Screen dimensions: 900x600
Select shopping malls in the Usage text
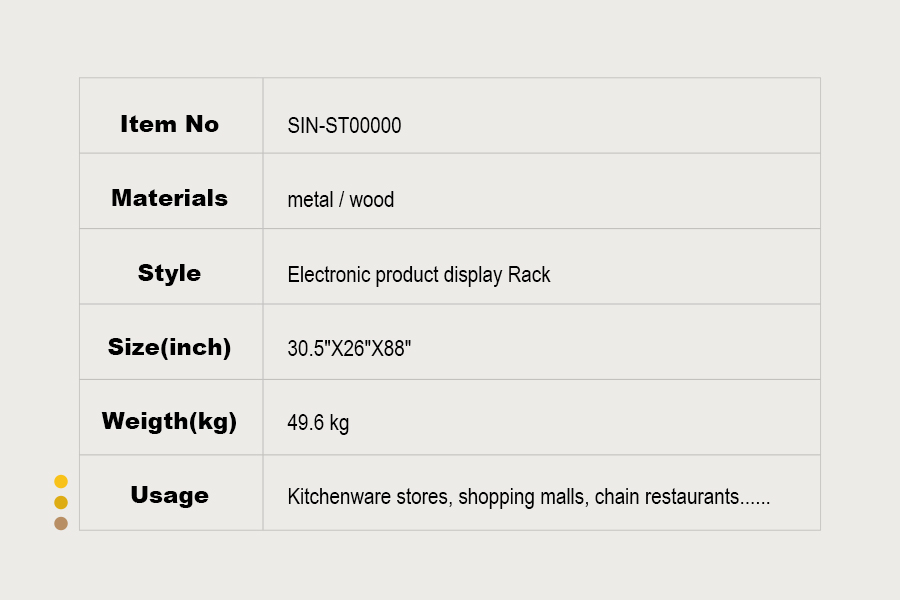521,497
